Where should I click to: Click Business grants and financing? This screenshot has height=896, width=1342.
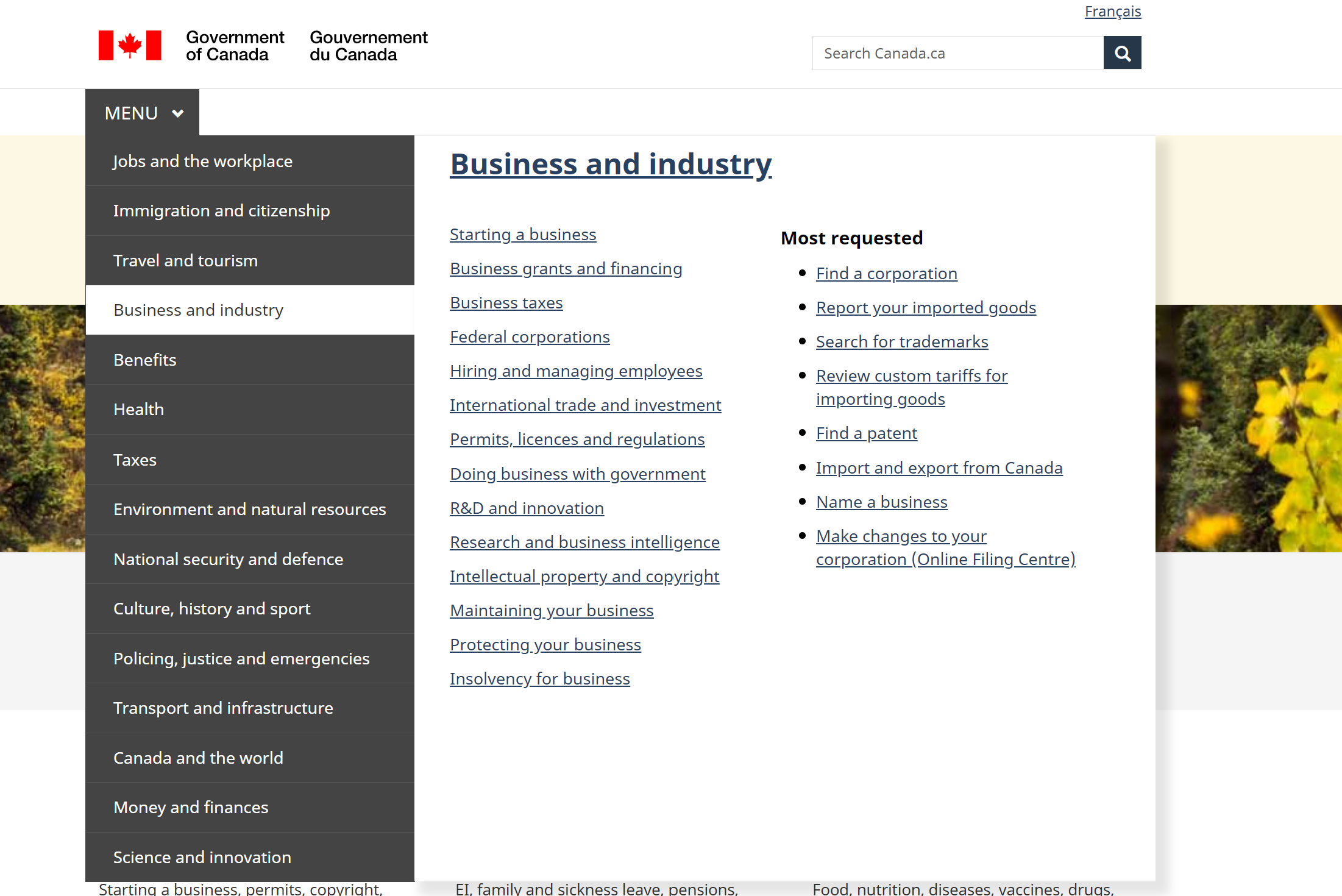click(x=566, y=268)
